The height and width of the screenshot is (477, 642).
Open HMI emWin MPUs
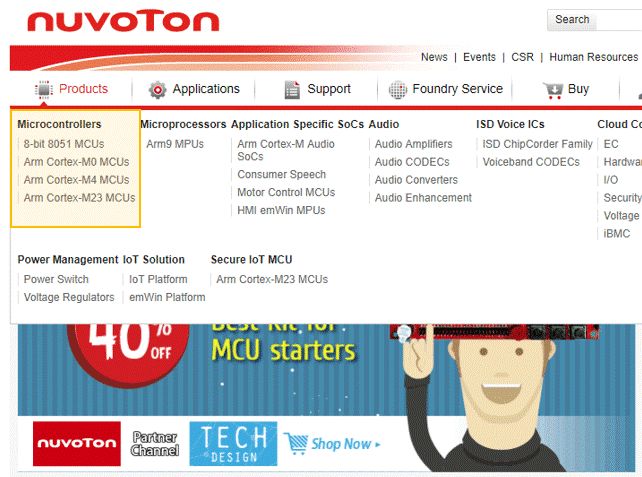tap(281, 210)
